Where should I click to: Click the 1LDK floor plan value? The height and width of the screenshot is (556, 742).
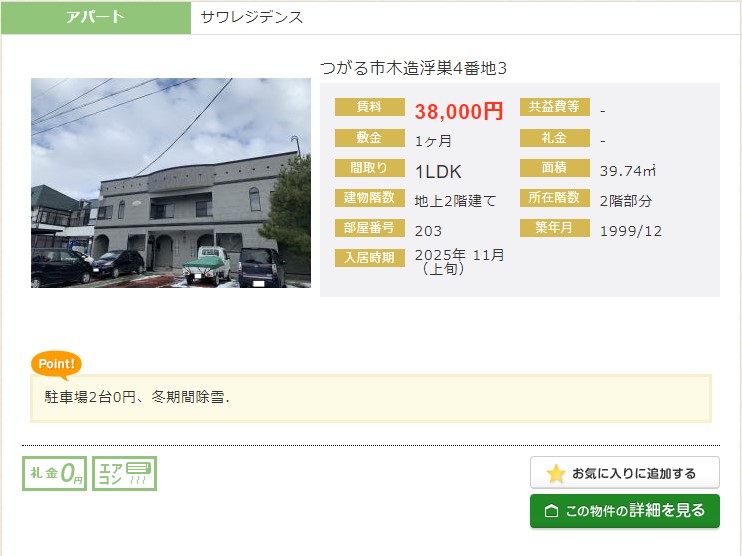point(438,171)
